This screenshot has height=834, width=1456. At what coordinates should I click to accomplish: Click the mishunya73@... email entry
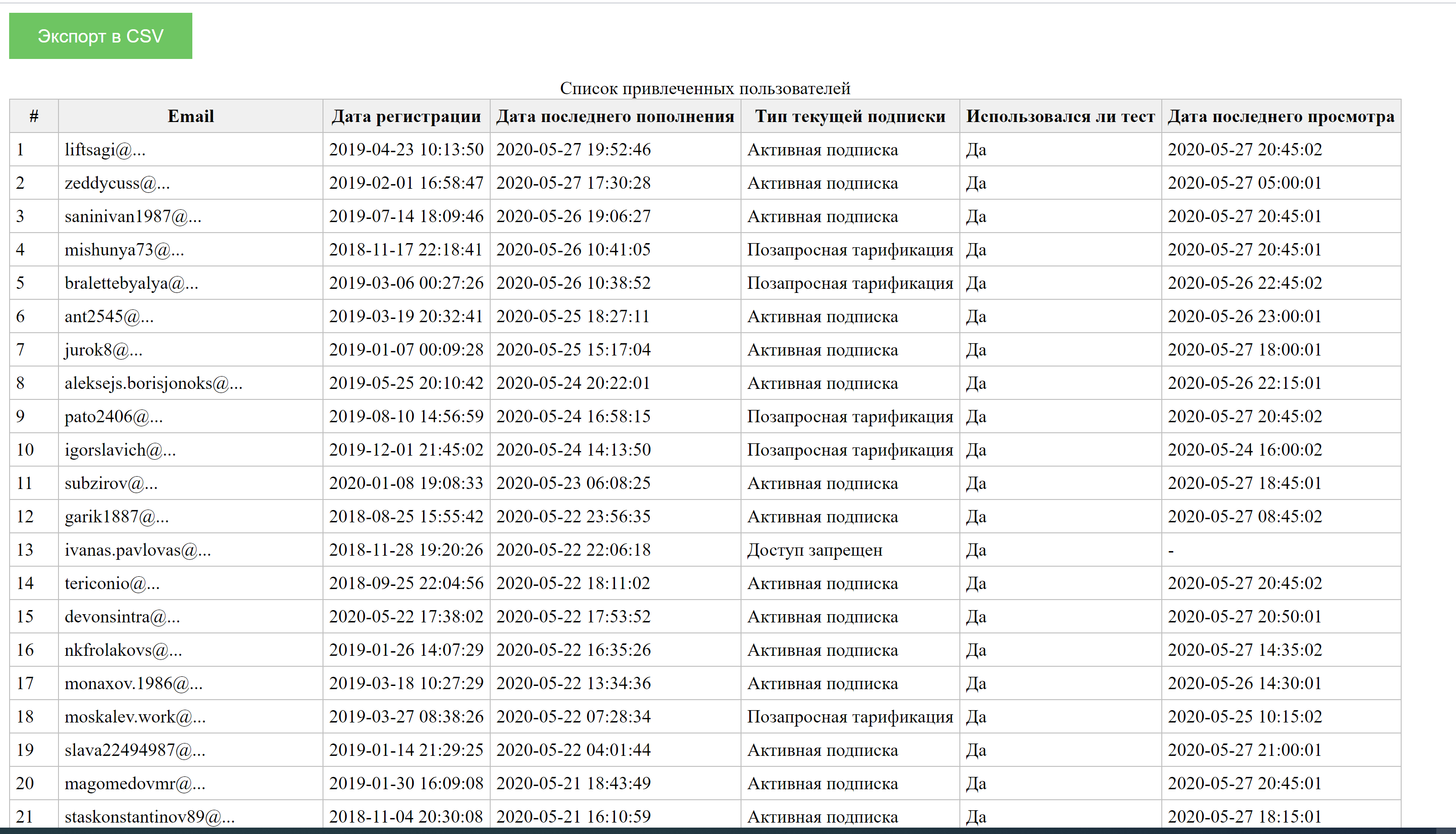[124, 250]
